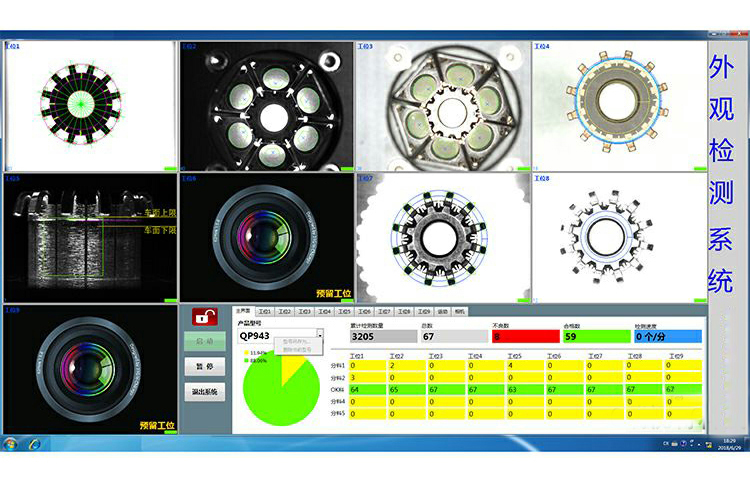Select the station 1 gear overlay image
Viewport: 750px width, 485px height.
(90, 105)
